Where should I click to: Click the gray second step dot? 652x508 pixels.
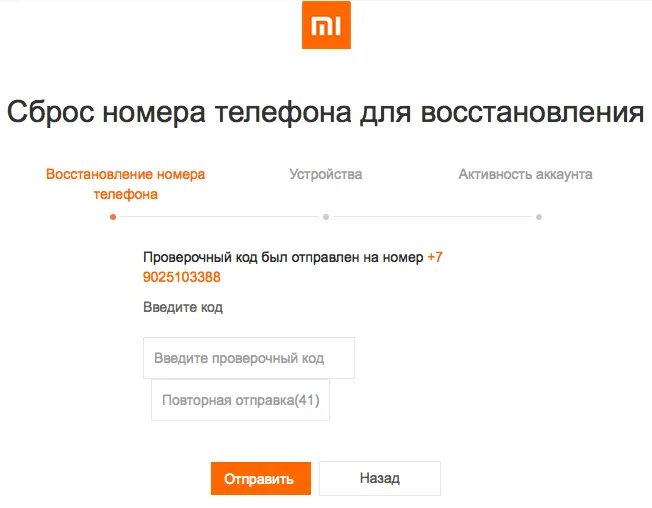click(326, 217)
